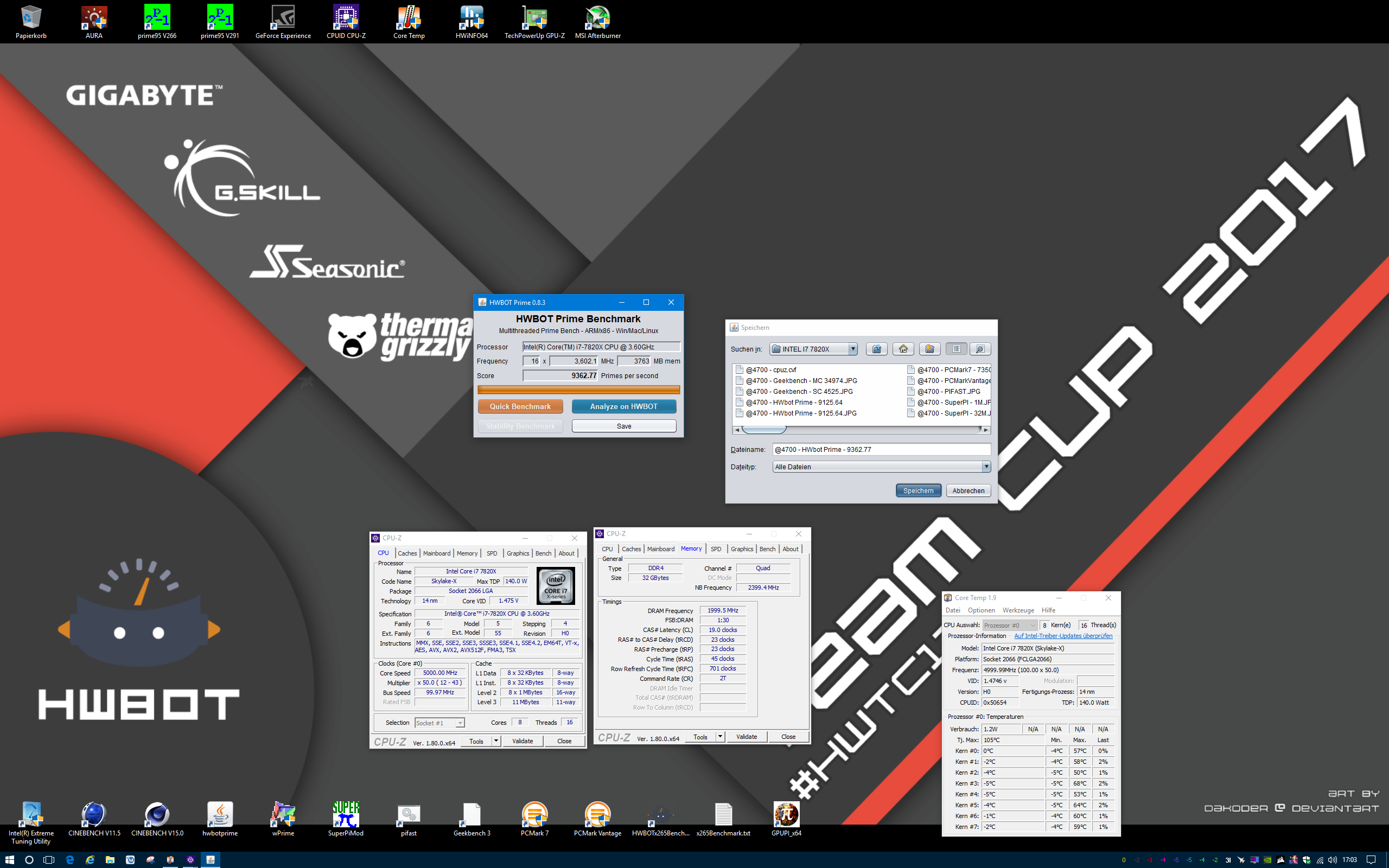1389x868 pixels.
Task: Open the Datei menu in Core Temp
Action: pyautogui.click(x=953, y=610)
